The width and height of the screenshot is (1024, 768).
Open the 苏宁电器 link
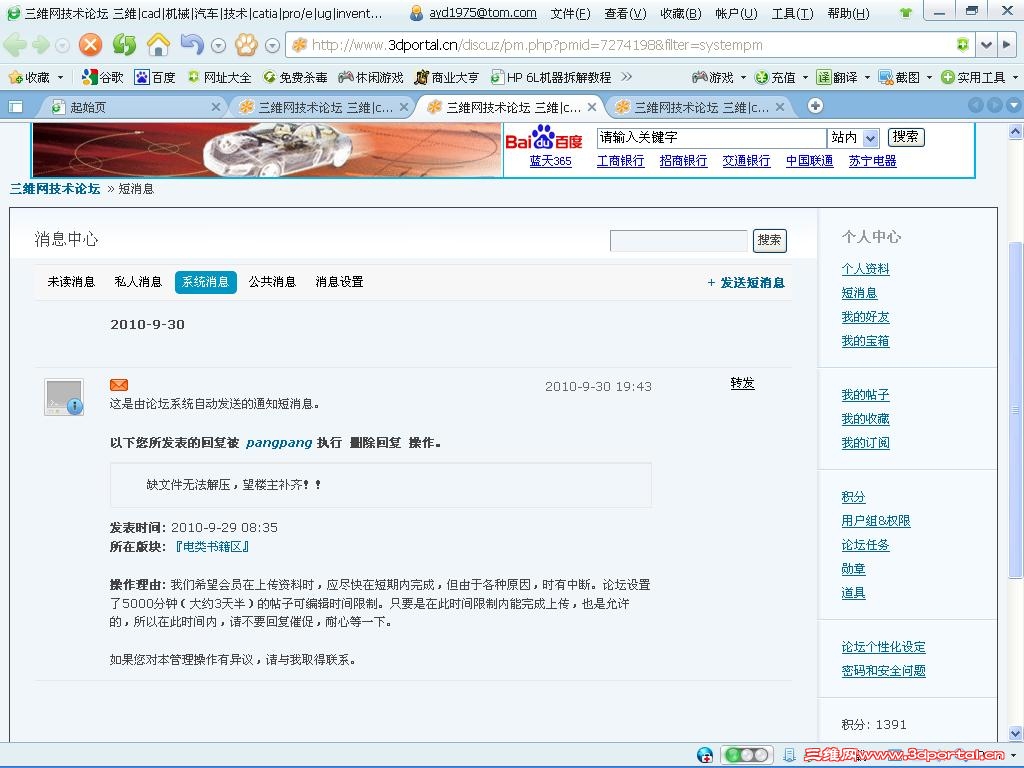872,161
